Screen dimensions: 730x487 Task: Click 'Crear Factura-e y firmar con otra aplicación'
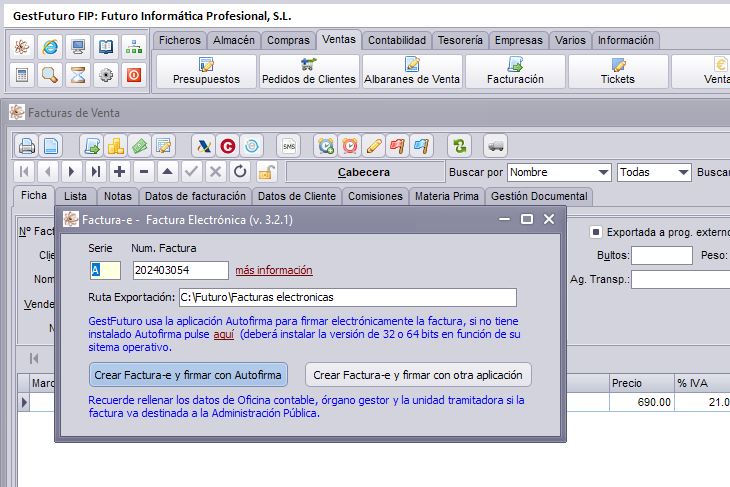[418, 375]
